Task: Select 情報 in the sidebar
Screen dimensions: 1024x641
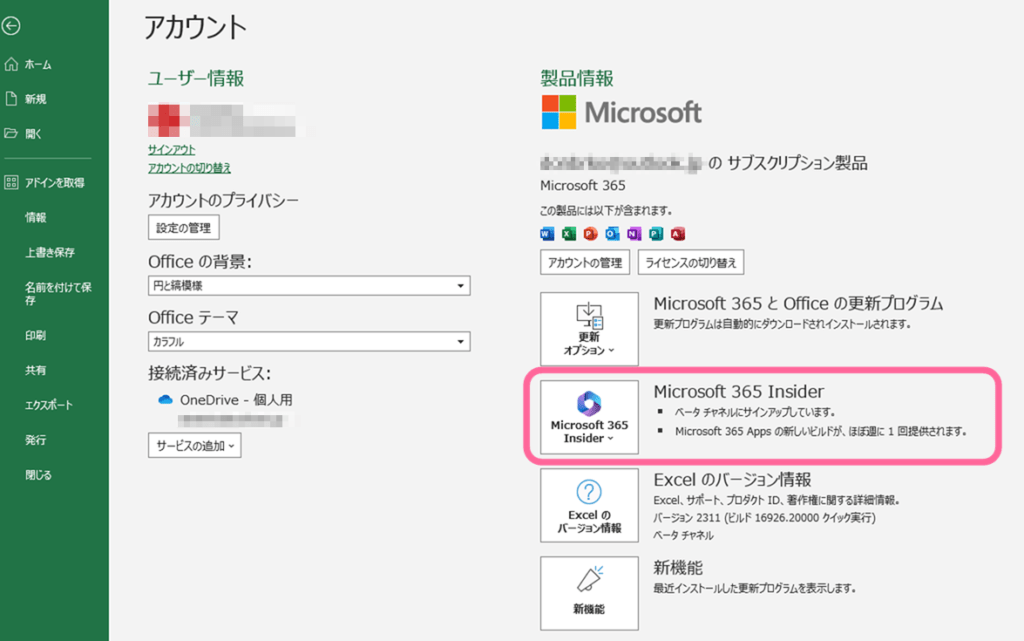Action: coord(35,217)
